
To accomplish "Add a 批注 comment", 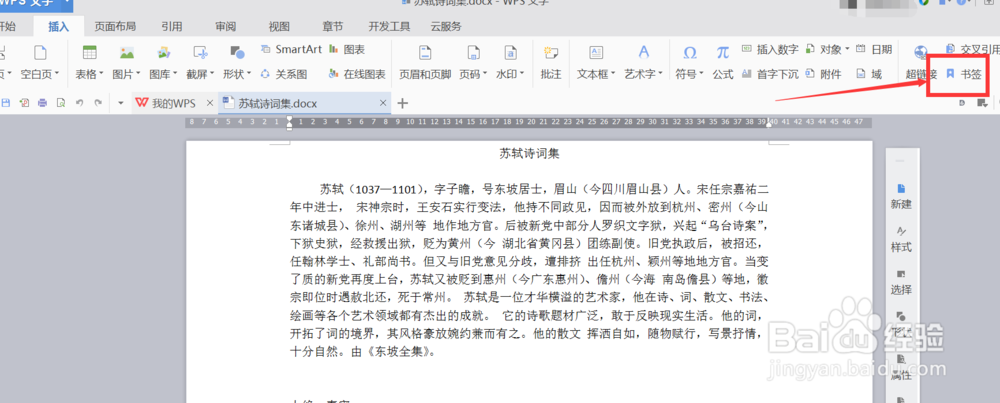I will click(550, 62).
